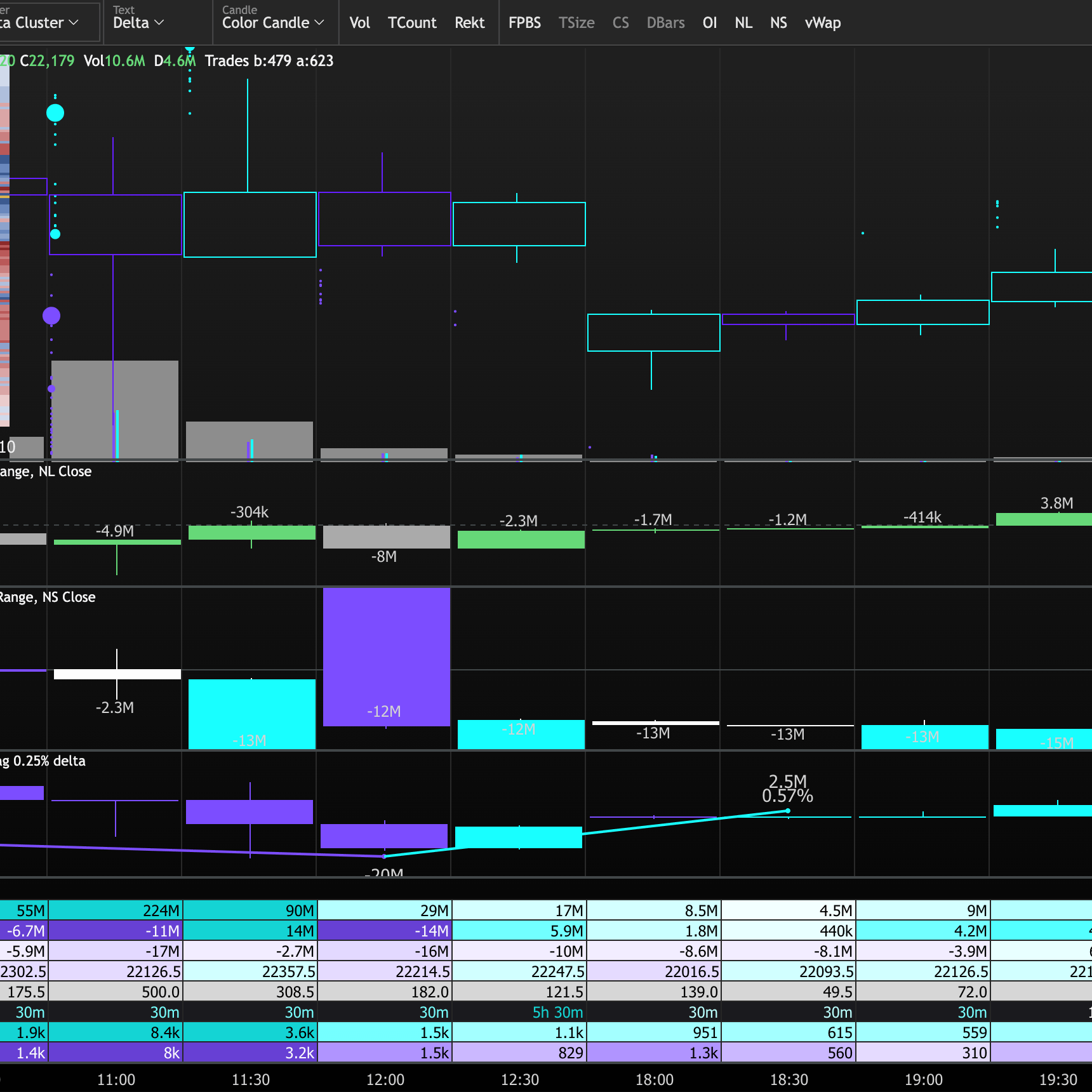Select the 12:30 time axis label
Viewport: 1092px width, 1092px height.
(520, 1079)
